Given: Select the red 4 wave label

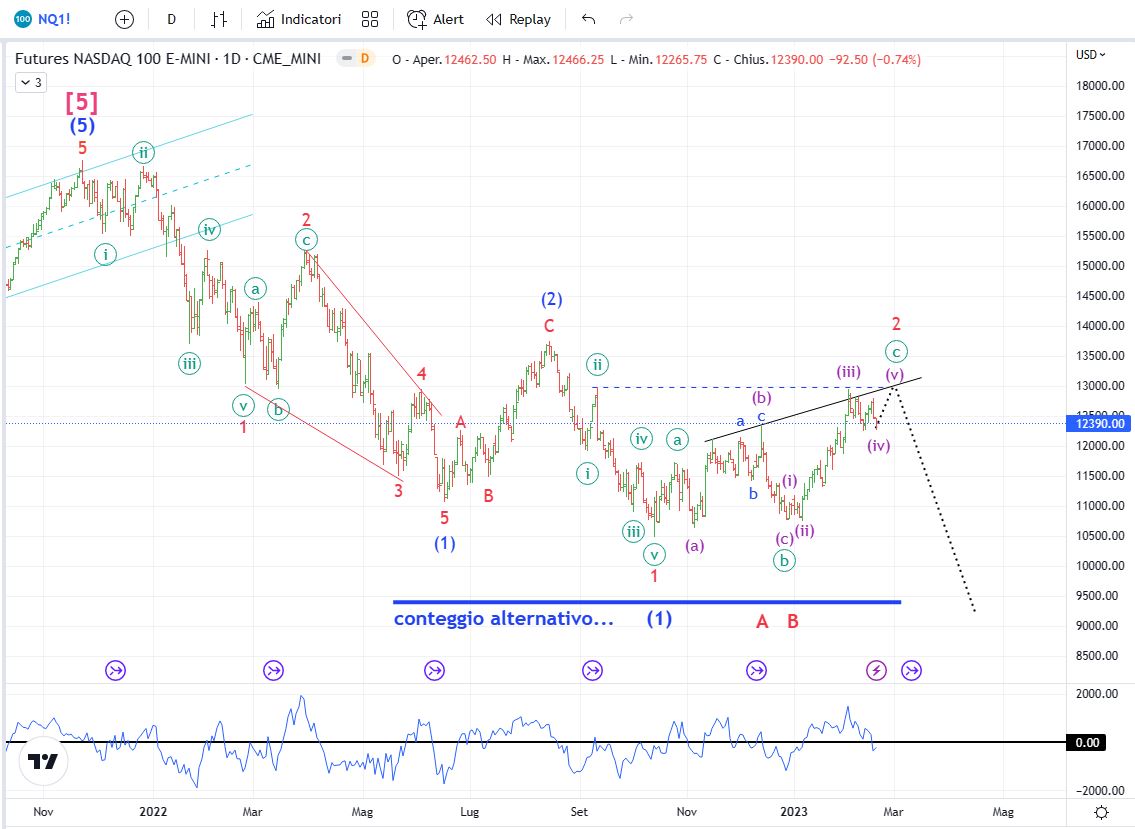Looking at the screenshot, I should tap(421, 374).
